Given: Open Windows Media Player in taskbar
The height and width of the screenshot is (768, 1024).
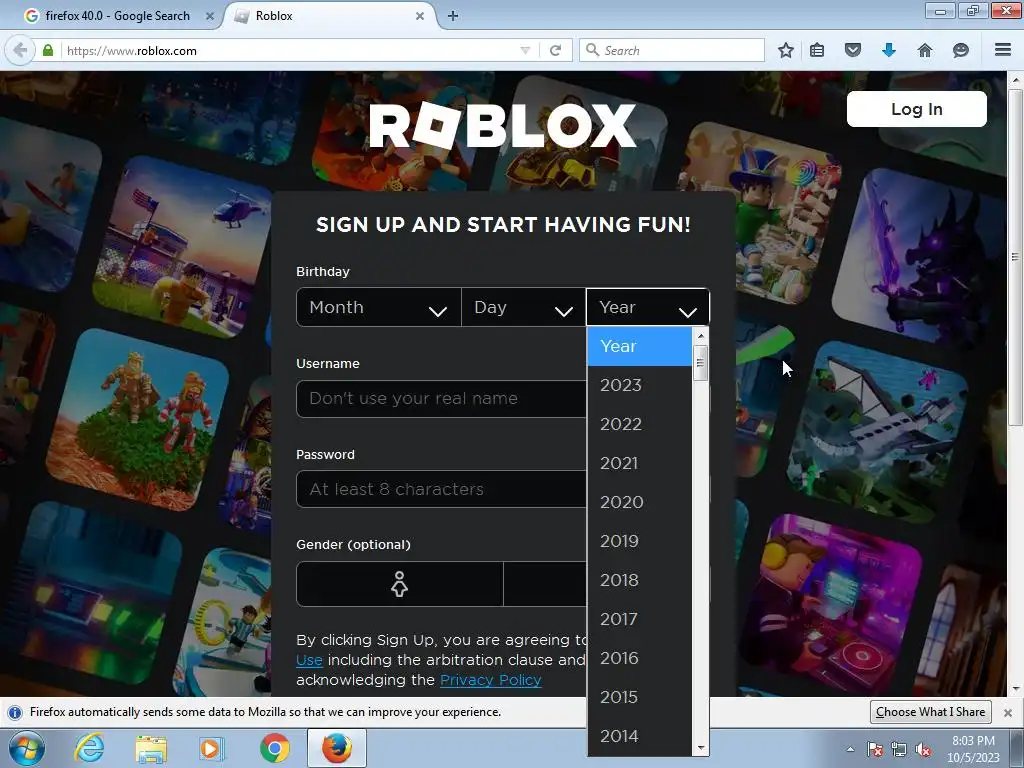Looking at the screenshot, I should [x=212, y=748].
